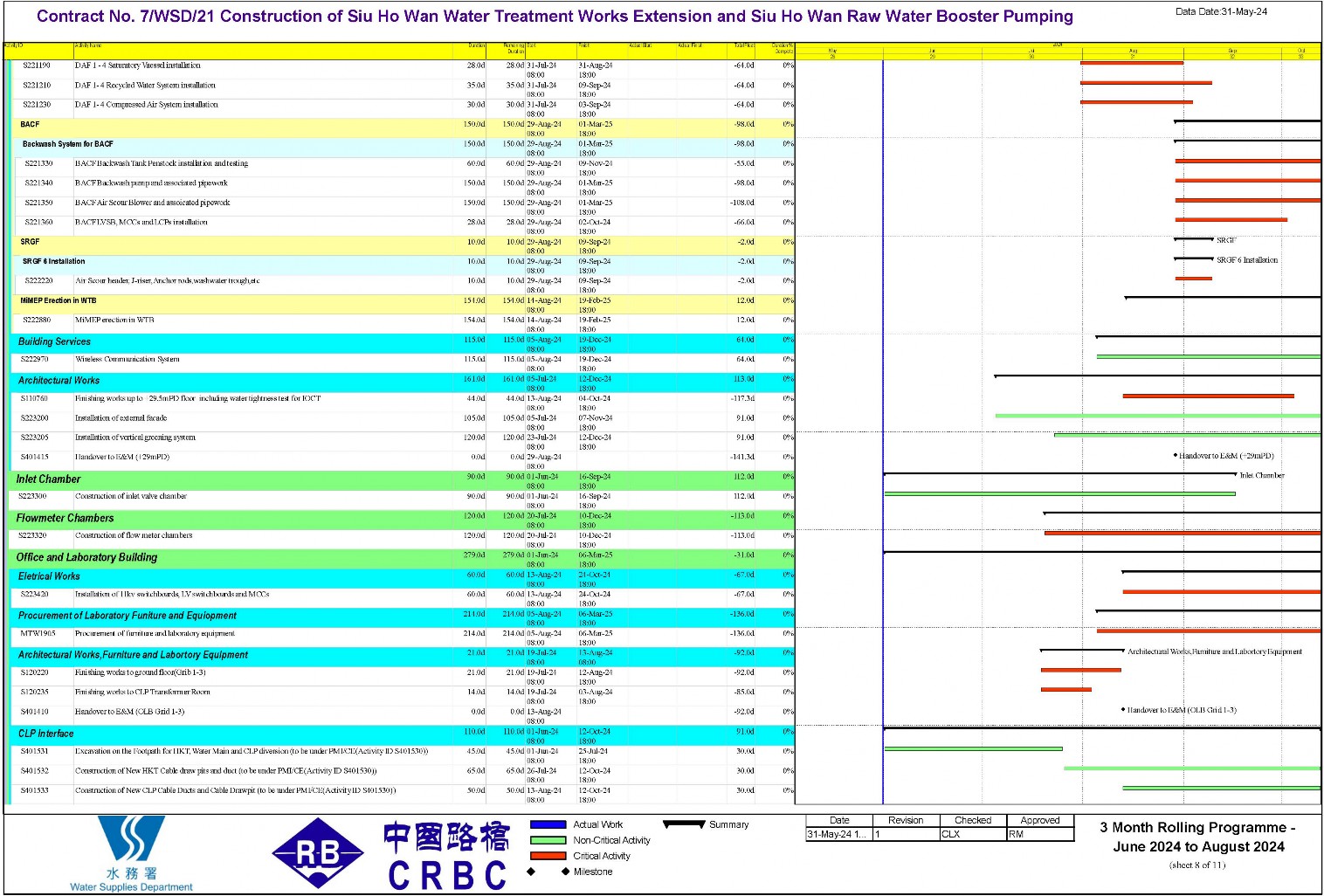Image resolution: width=1324 pixels, height=896 pixels.
Task: Click the Revision header cell in title block
Action: tap(906, 820)
